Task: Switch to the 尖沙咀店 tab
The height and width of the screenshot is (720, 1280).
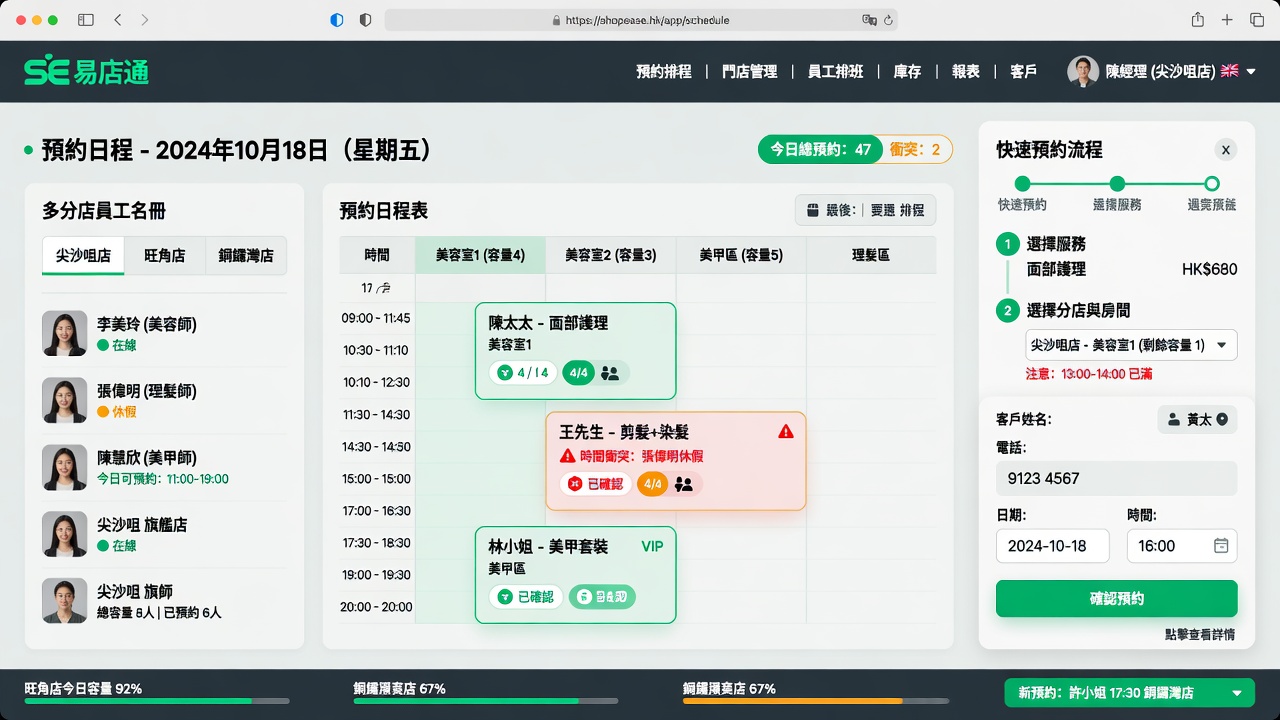Action: 83,255
